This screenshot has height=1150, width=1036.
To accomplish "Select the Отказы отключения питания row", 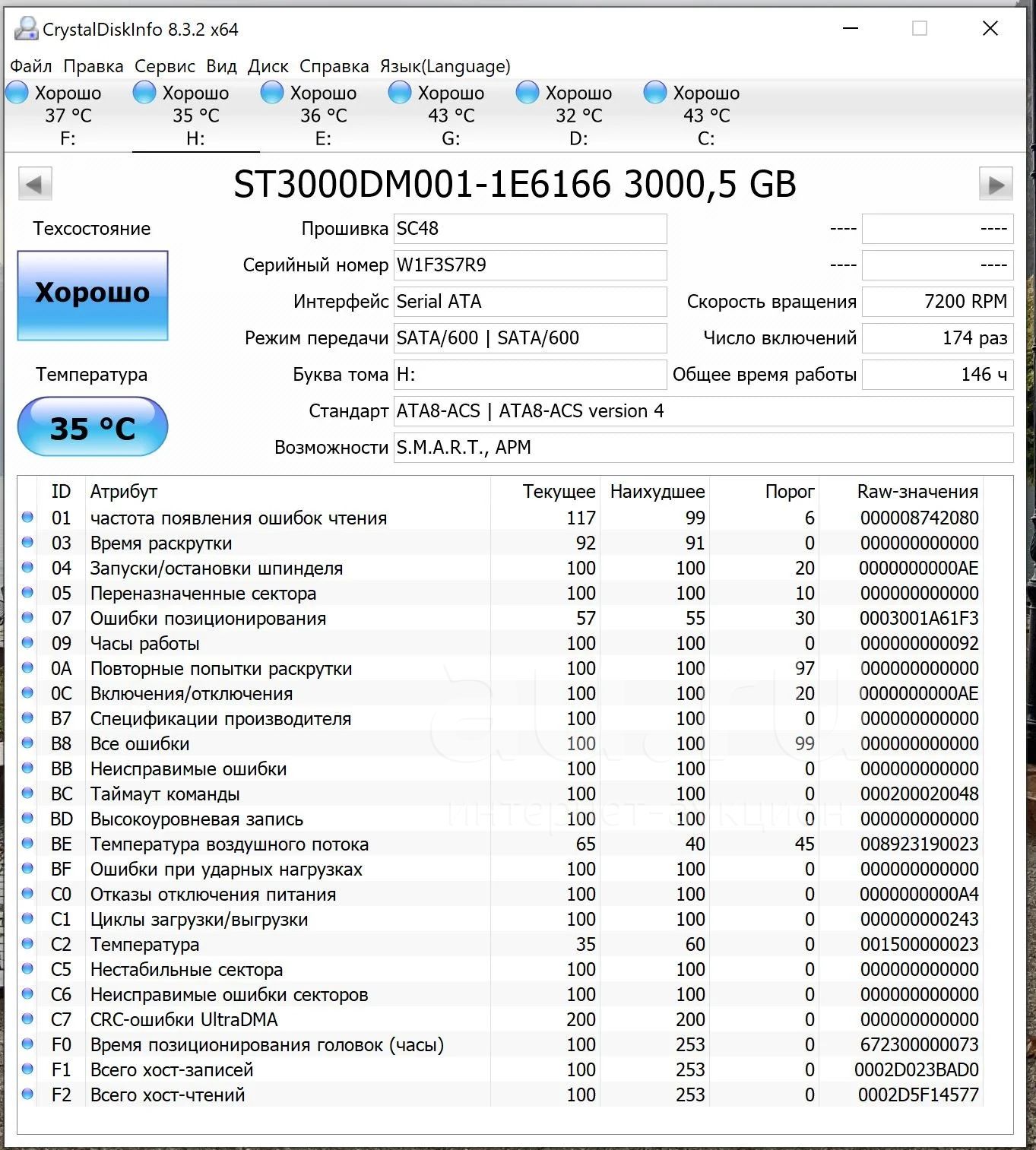I will (500, 894).
